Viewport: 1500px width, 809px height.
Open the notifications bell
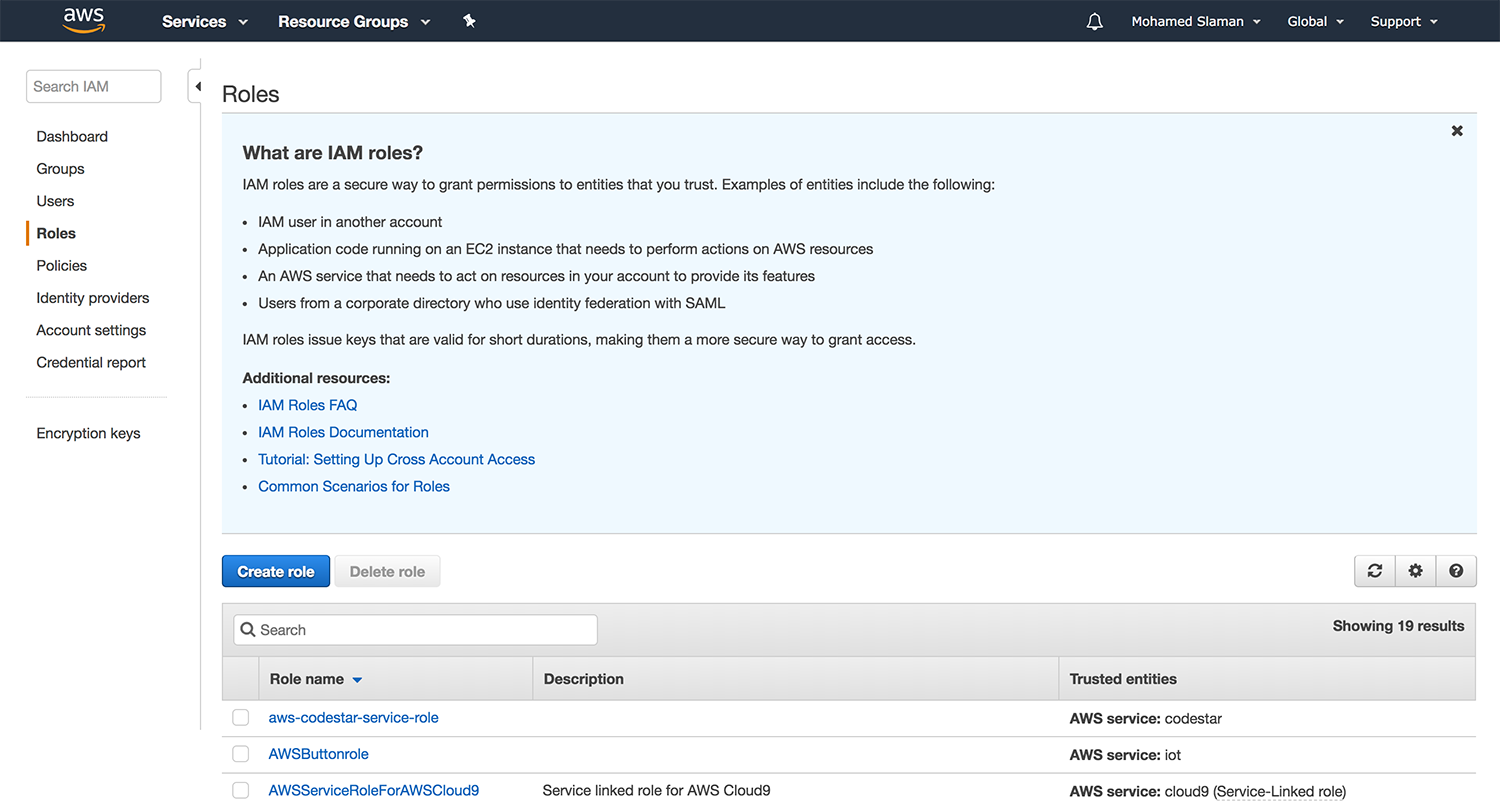click(1094, 21)
